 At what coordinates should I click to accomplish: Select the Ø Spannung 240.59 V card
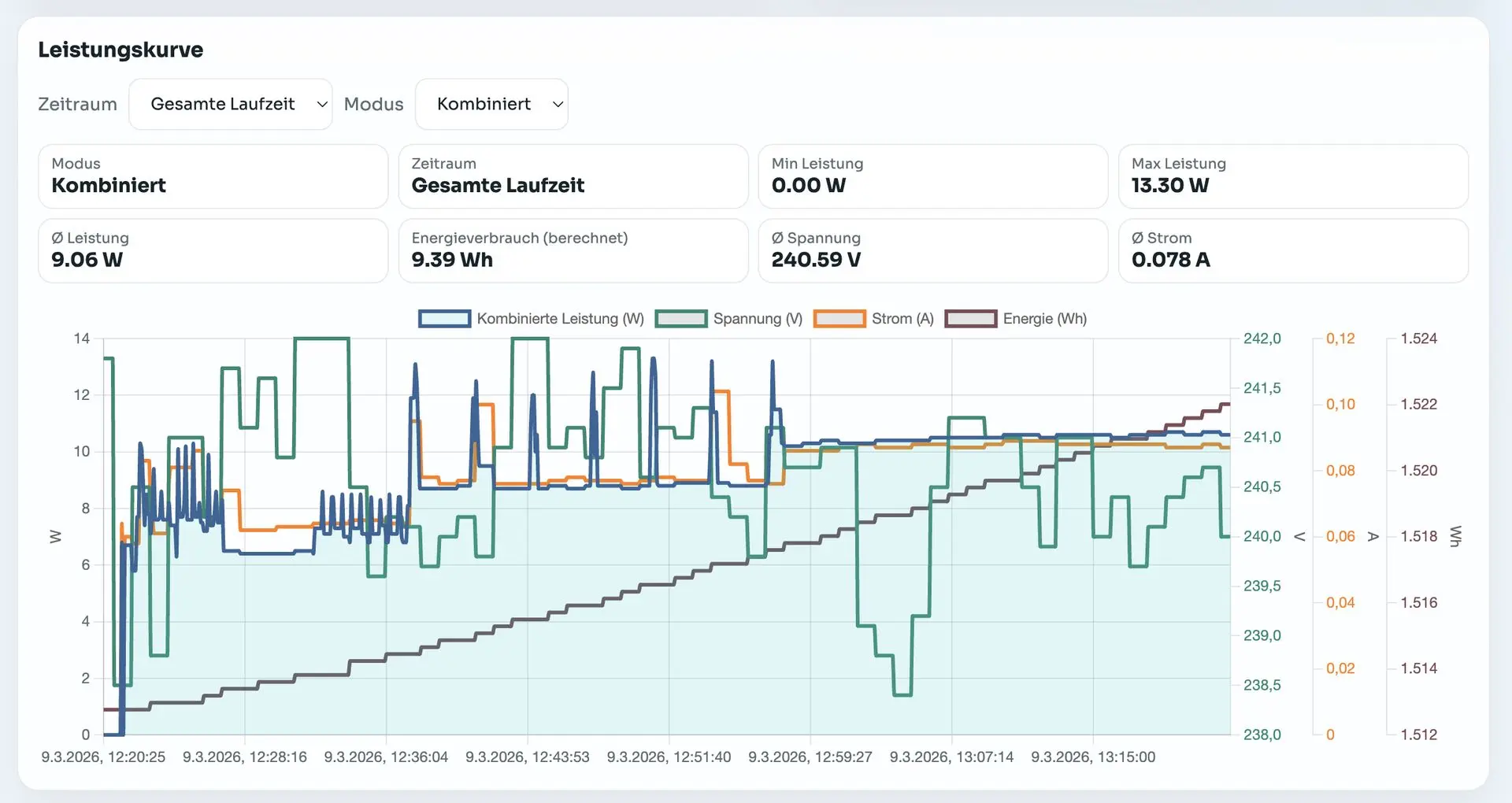932,250
